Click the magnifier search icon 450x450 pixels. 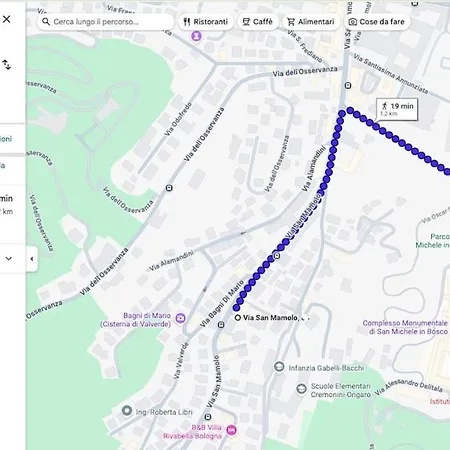(46, 22)
